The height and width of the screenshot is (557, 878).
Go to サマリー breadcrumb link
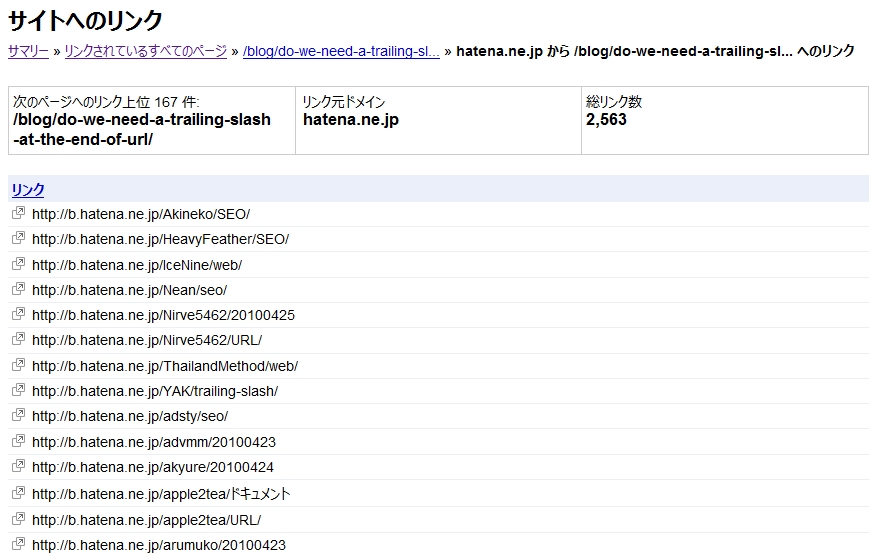click(28, 52)
